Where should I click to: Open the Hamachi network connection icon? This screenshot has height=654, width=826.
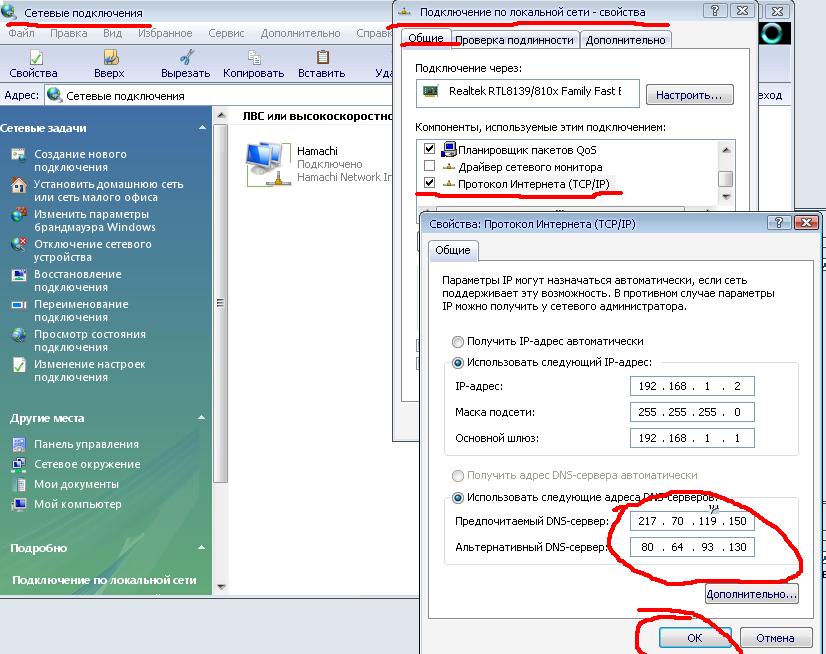264,160
